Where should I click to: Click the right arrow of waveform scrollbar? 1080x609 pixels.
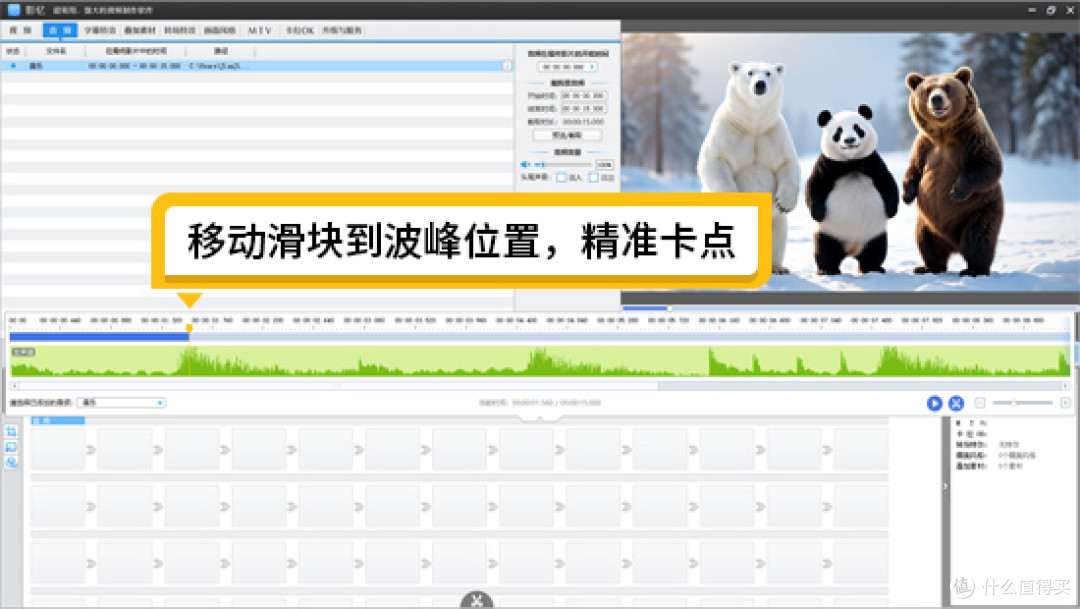[x=1065, y=386]
